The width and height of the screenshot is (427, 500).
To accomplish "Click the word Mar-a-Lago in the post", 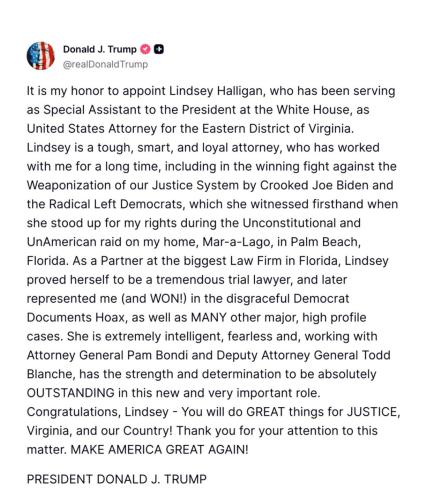I will click(x=236, y=242).
